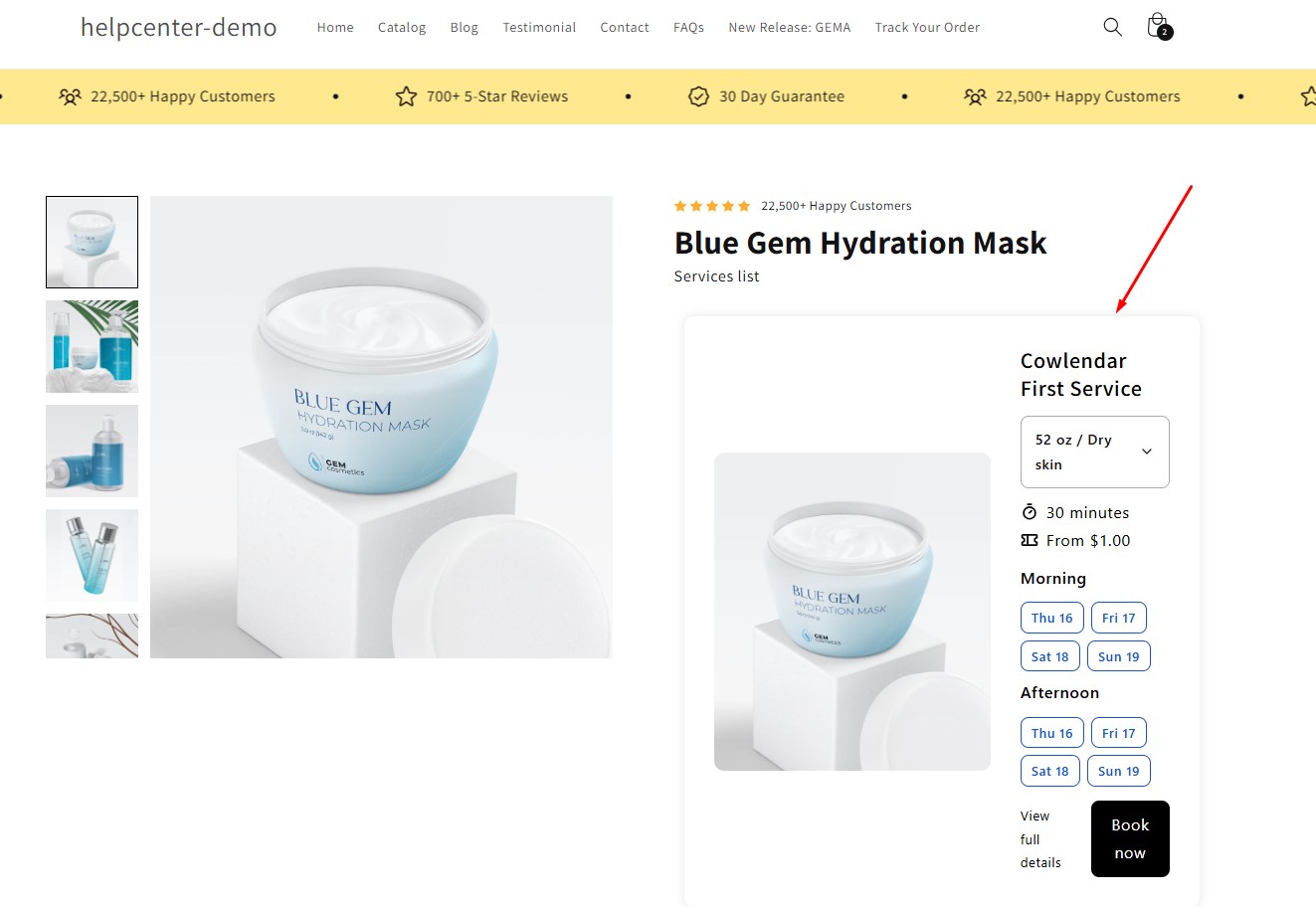Select Afternoon slot Sat 18

click(1049, 771)
